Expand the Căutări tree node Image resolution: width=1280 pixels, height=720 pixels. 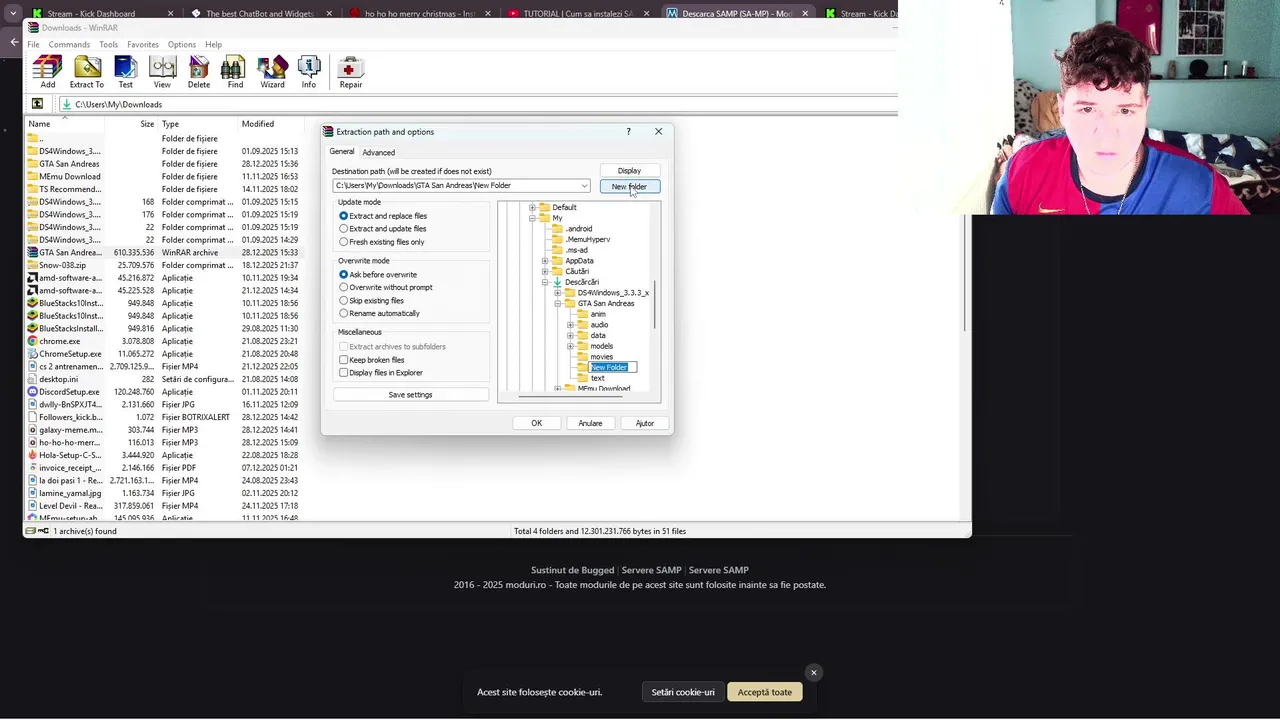(x=545, y=272)
